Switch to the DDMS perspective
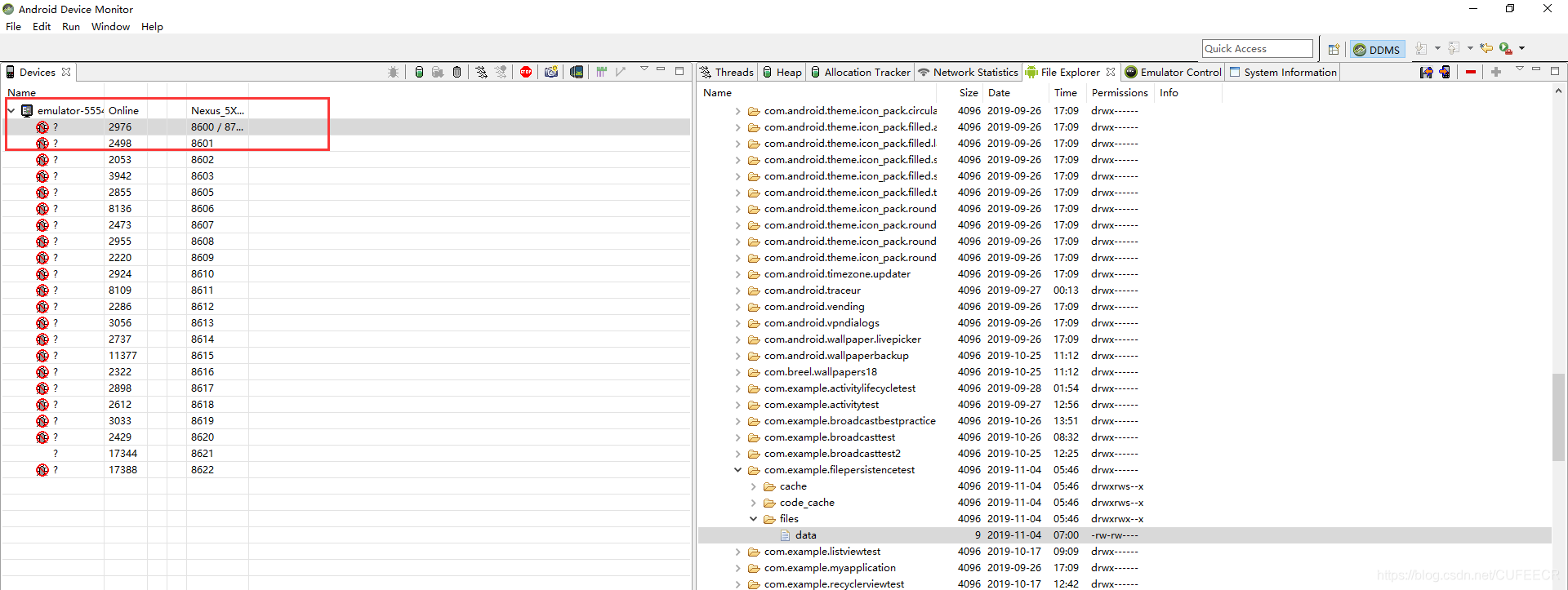The width and height of the screenshot is (1568, 590). click(x=1378, y=49)
